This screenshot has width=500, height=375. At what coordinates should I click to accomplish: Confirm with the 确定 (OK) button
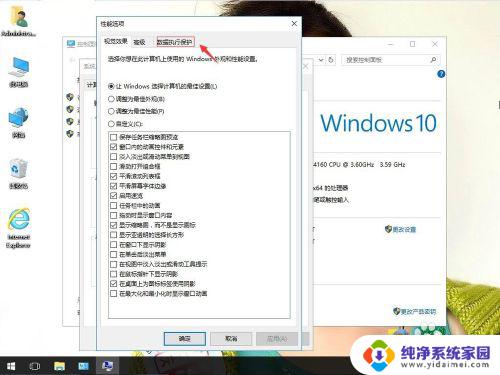[x=185, y=339]
